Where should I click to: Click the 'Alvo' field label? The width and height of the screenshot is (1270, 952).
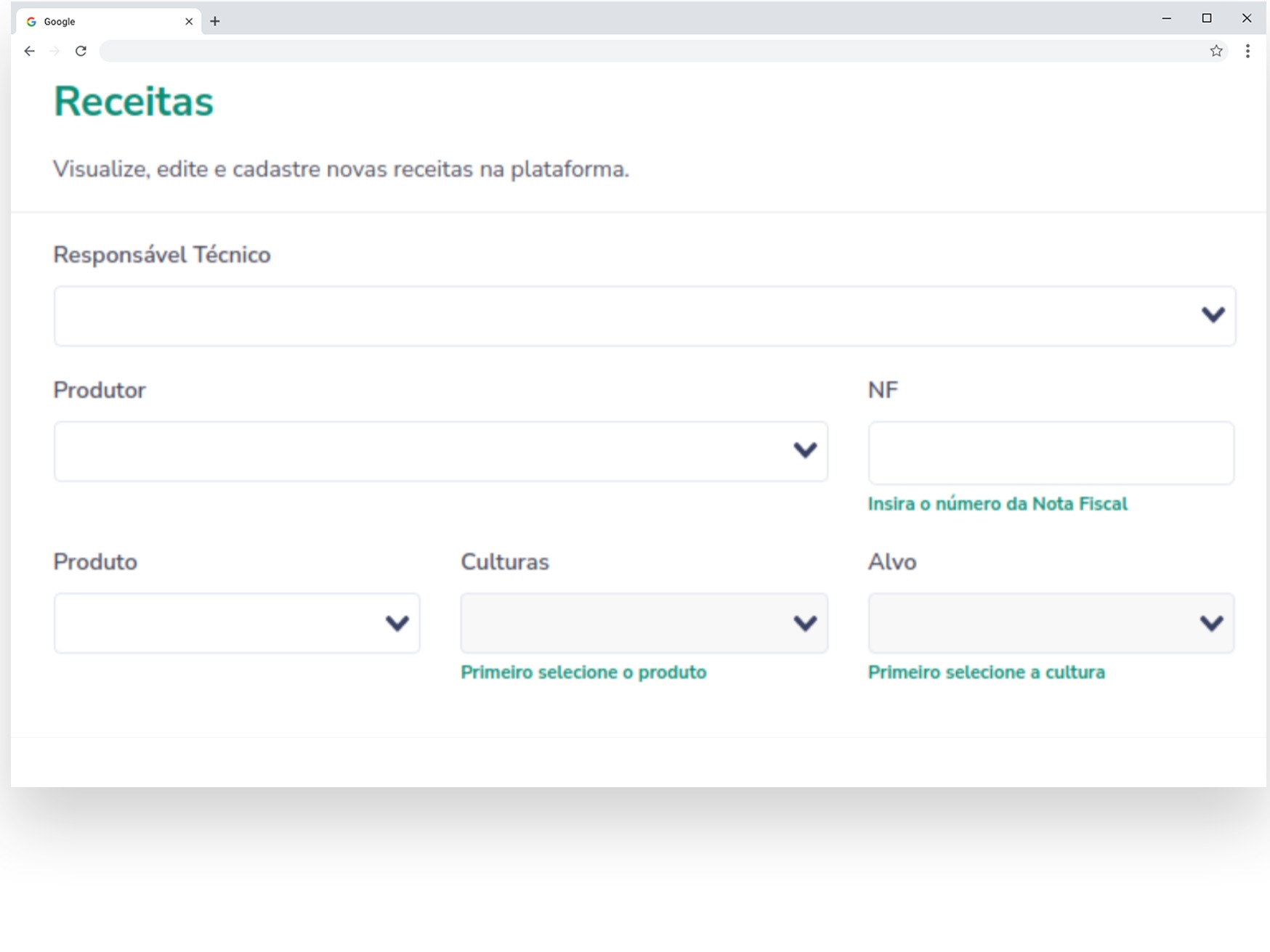point(892,562)
